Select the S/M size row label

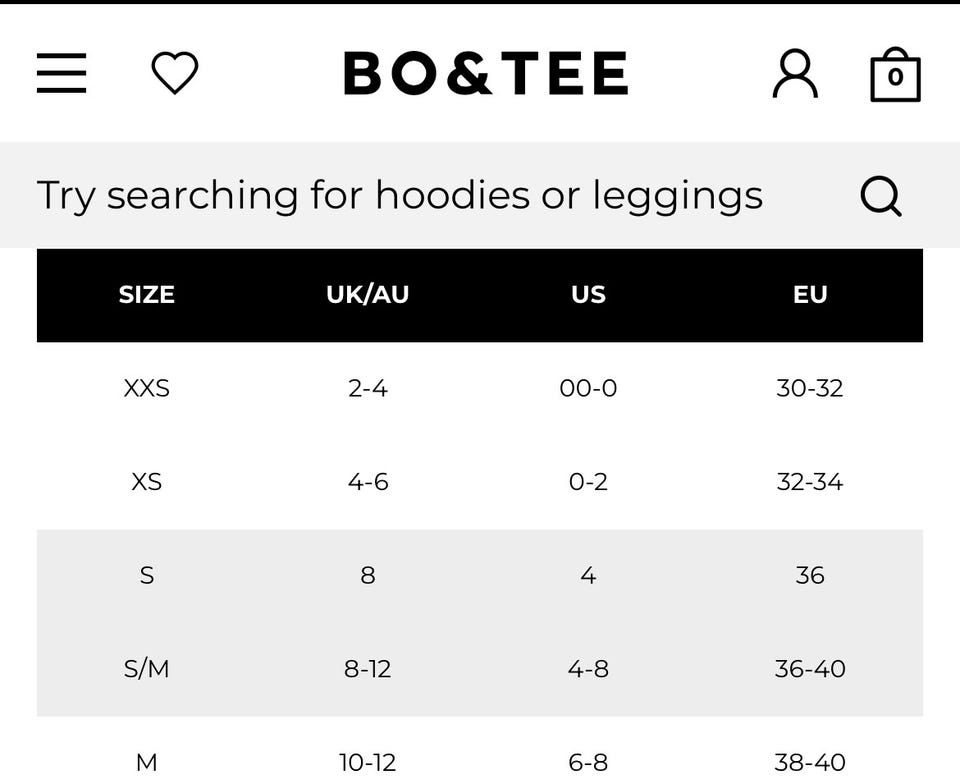click(147, 669)
